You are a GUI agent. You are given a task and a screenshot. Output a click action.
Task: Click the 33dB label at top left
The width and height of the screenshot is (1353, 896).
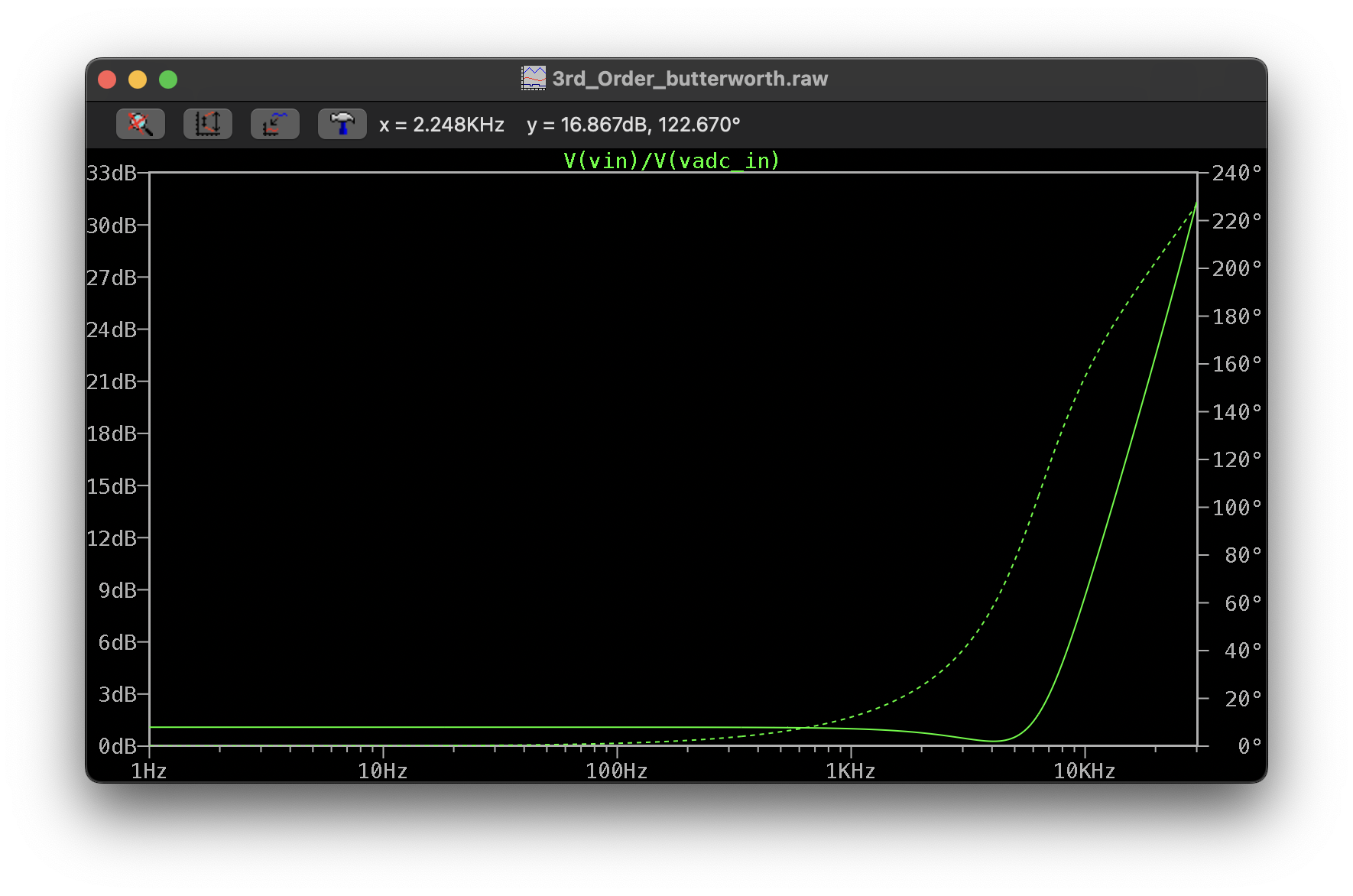[x=112, y=174]
